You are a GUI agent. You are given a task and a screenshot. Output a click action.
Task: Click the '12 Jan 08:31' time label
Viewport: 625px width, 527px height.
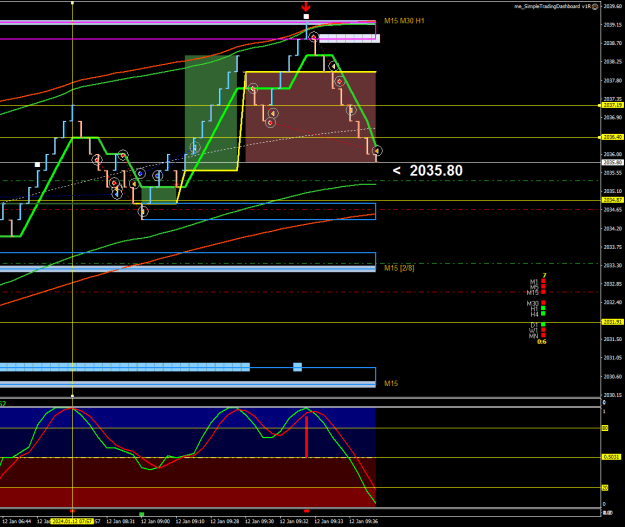pyautogui.click(x=120, y=521)
